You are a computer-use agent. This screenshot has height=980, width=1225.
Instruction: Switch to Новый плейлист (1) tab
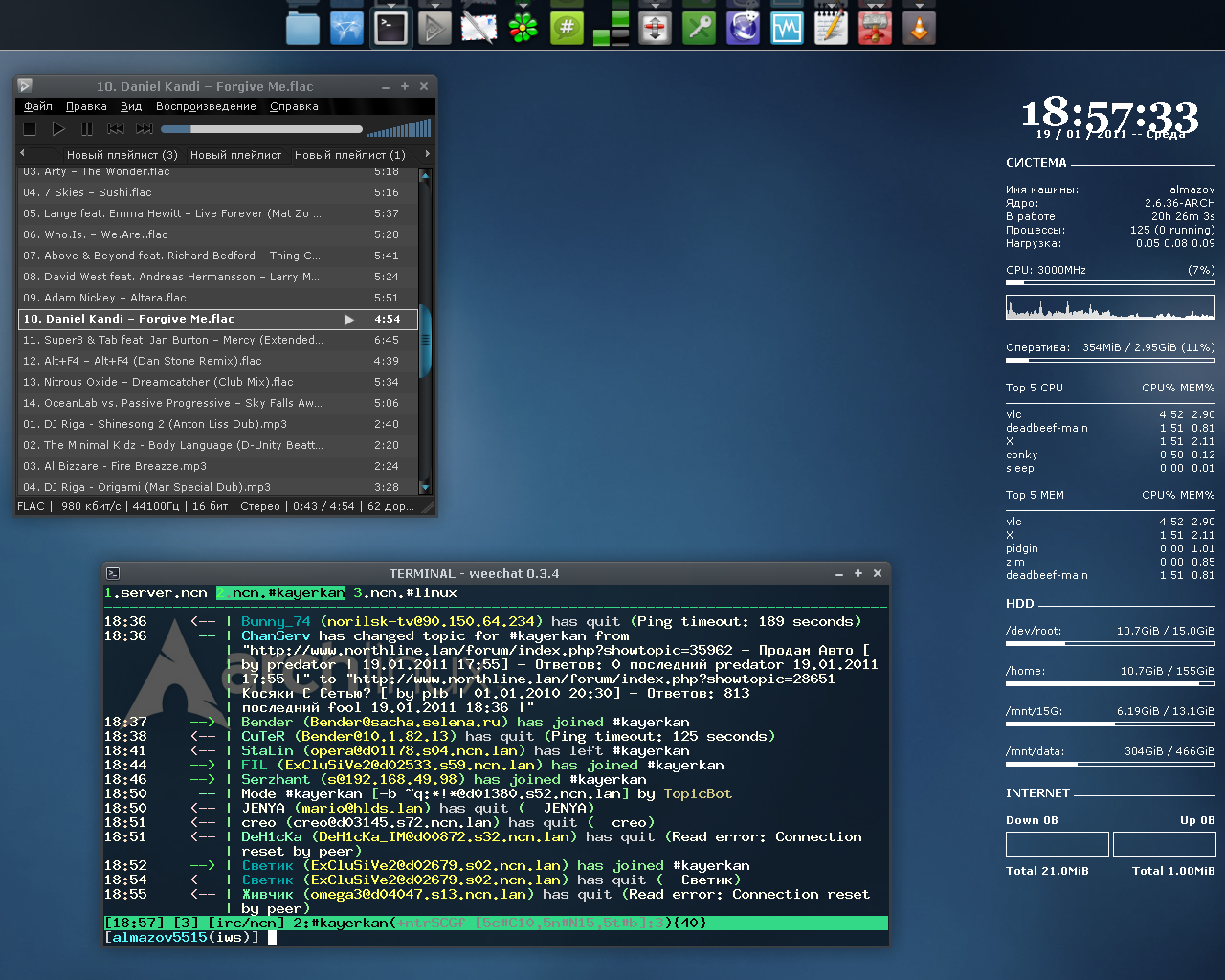[350, 154]
